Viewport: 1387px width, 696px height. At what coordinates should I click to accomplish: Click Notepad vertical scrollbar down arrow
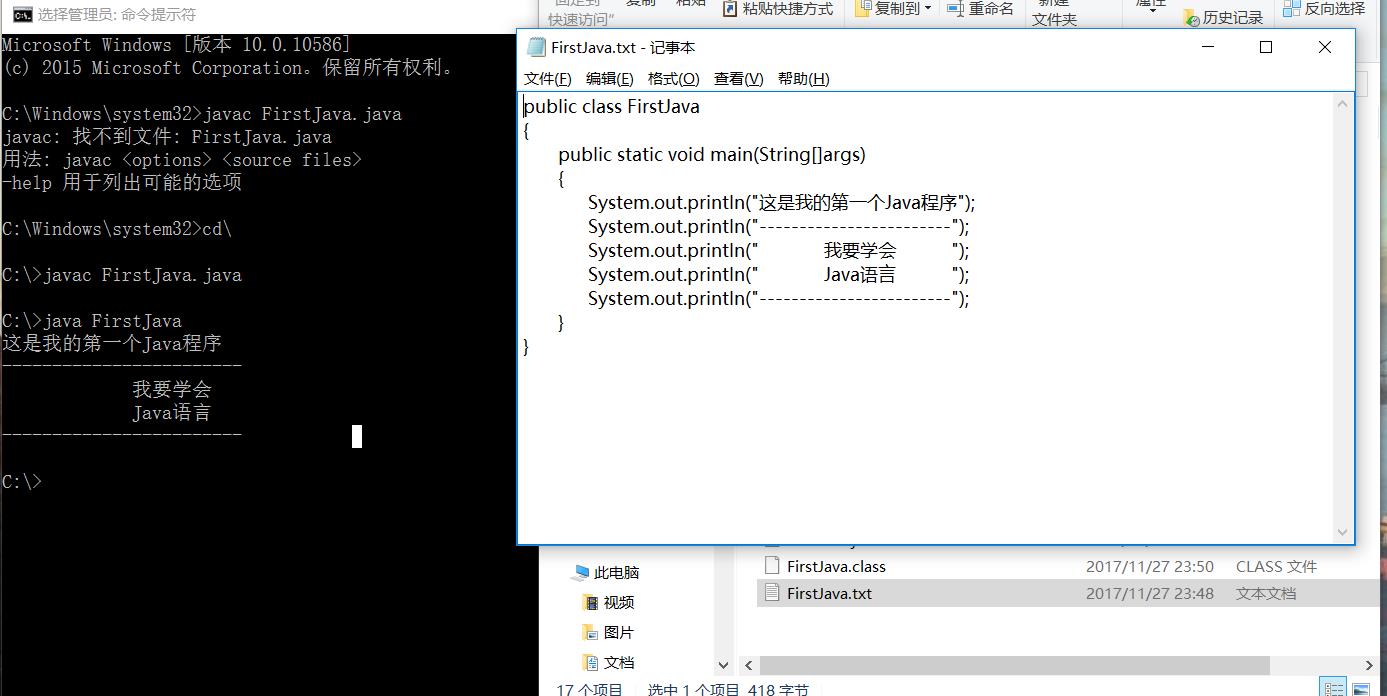(1343, 533)
